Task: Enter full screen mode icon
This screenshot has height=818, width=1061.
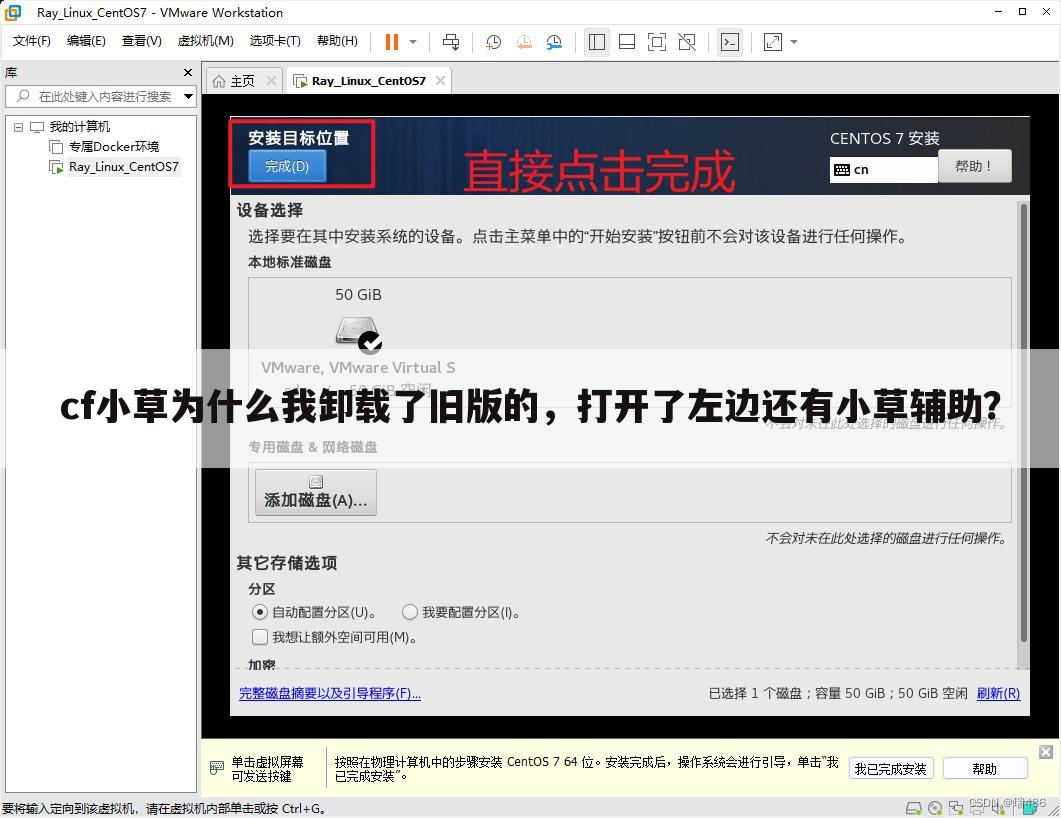Action: coord(656,42)
